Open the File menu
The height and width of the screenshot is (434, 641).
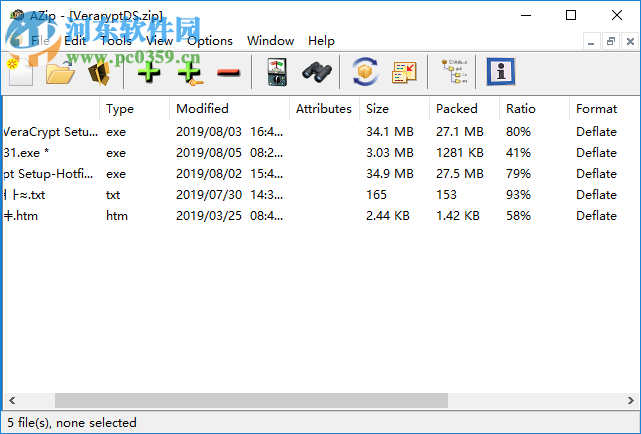pos(40,41)
